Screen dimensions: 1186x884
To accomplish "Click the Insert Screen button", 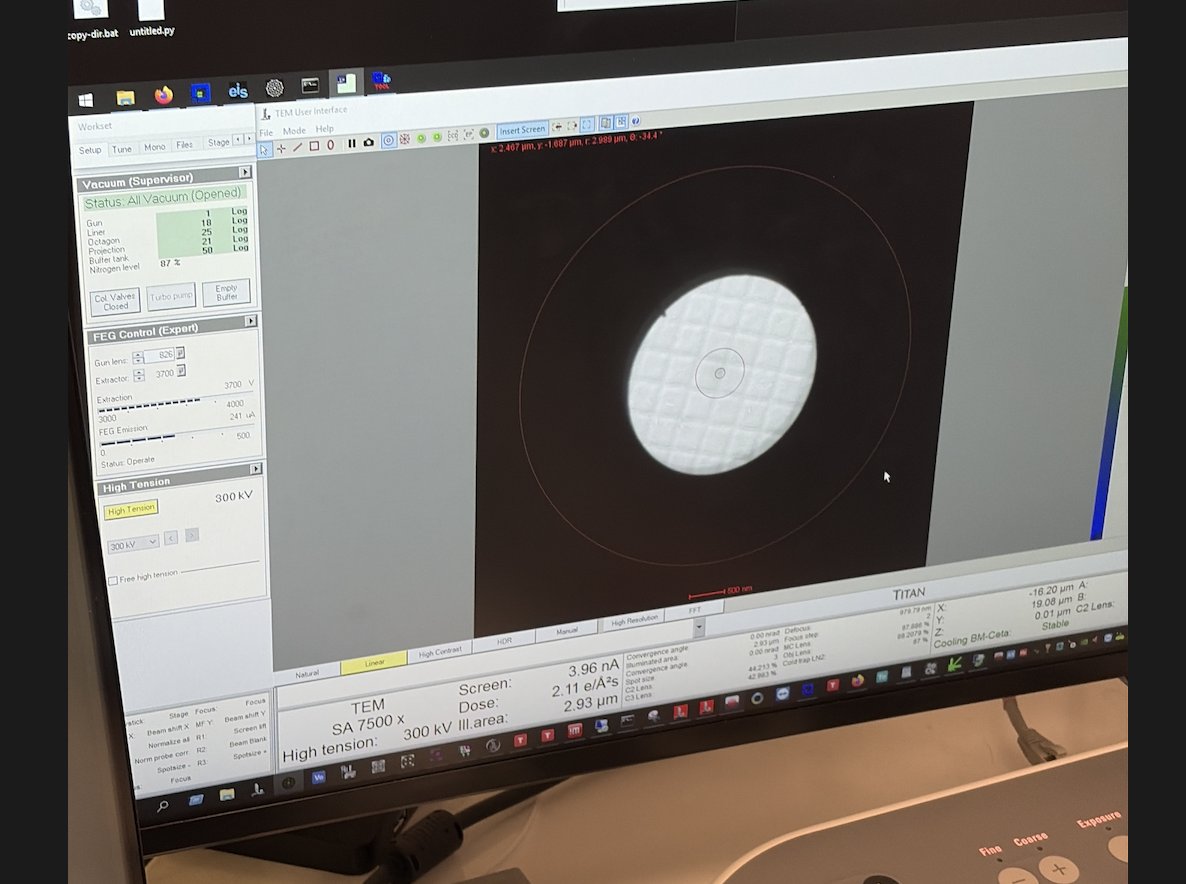I will click(522, 130).
